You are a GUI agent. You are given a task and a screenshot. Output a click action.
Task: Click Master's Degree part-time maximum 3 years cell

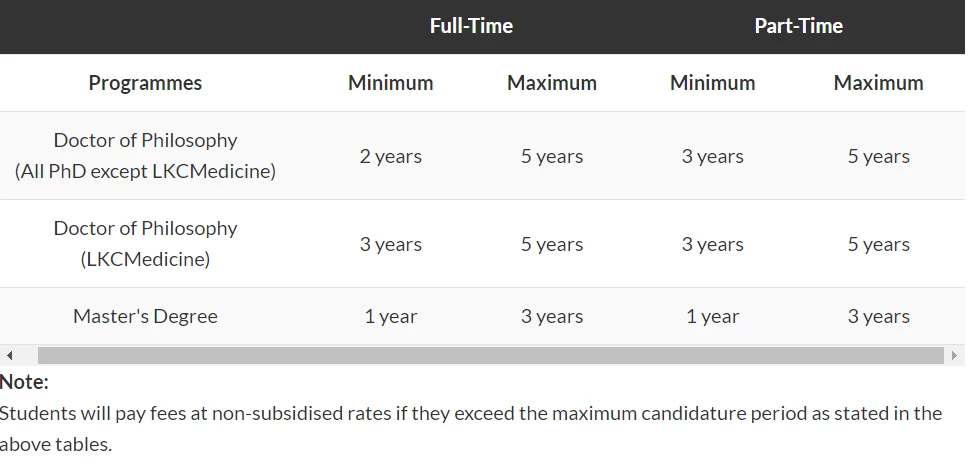(878, 317)
